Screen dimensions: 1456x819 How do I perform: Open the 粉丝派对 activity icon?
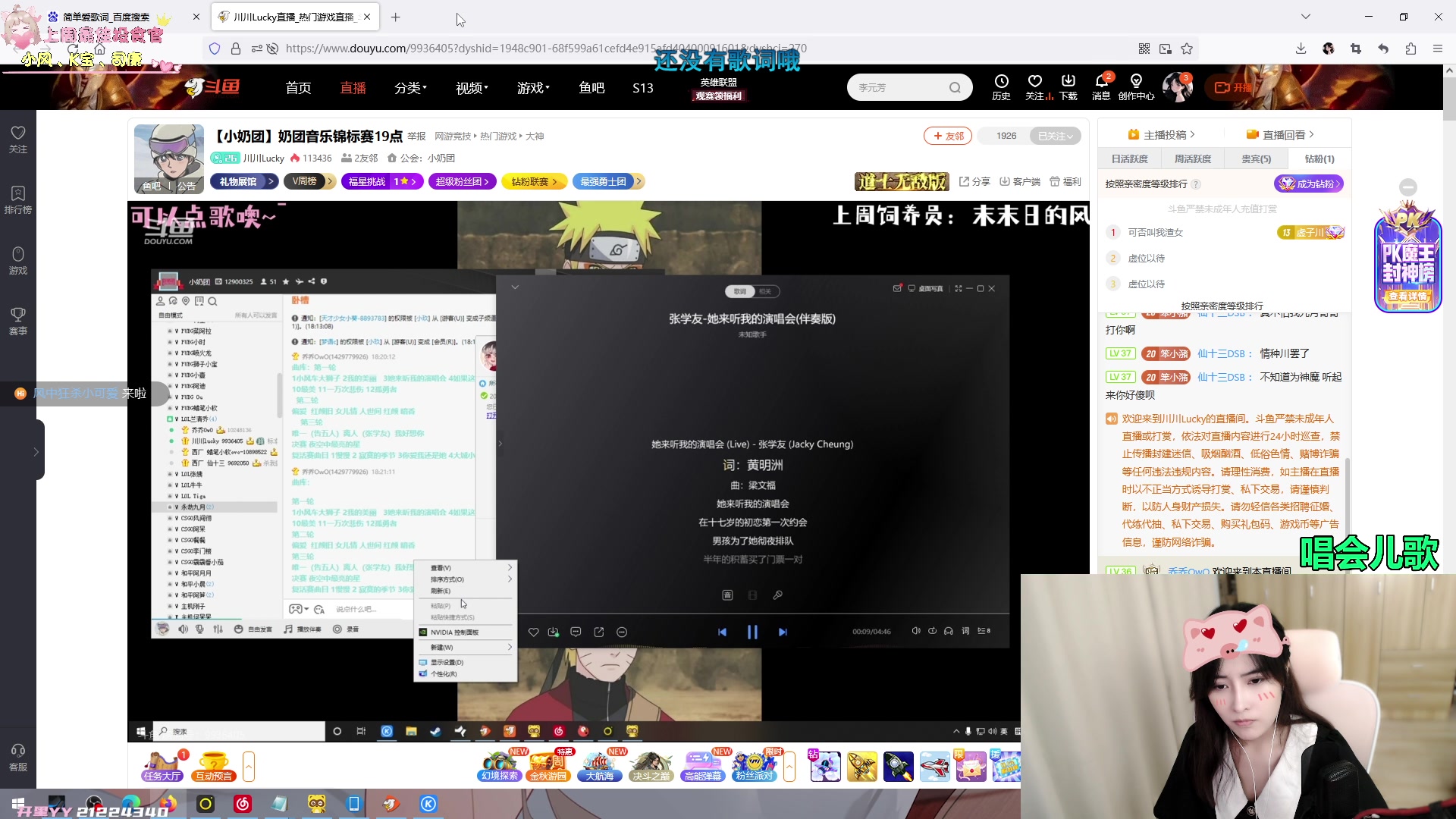tap(755, 766)
